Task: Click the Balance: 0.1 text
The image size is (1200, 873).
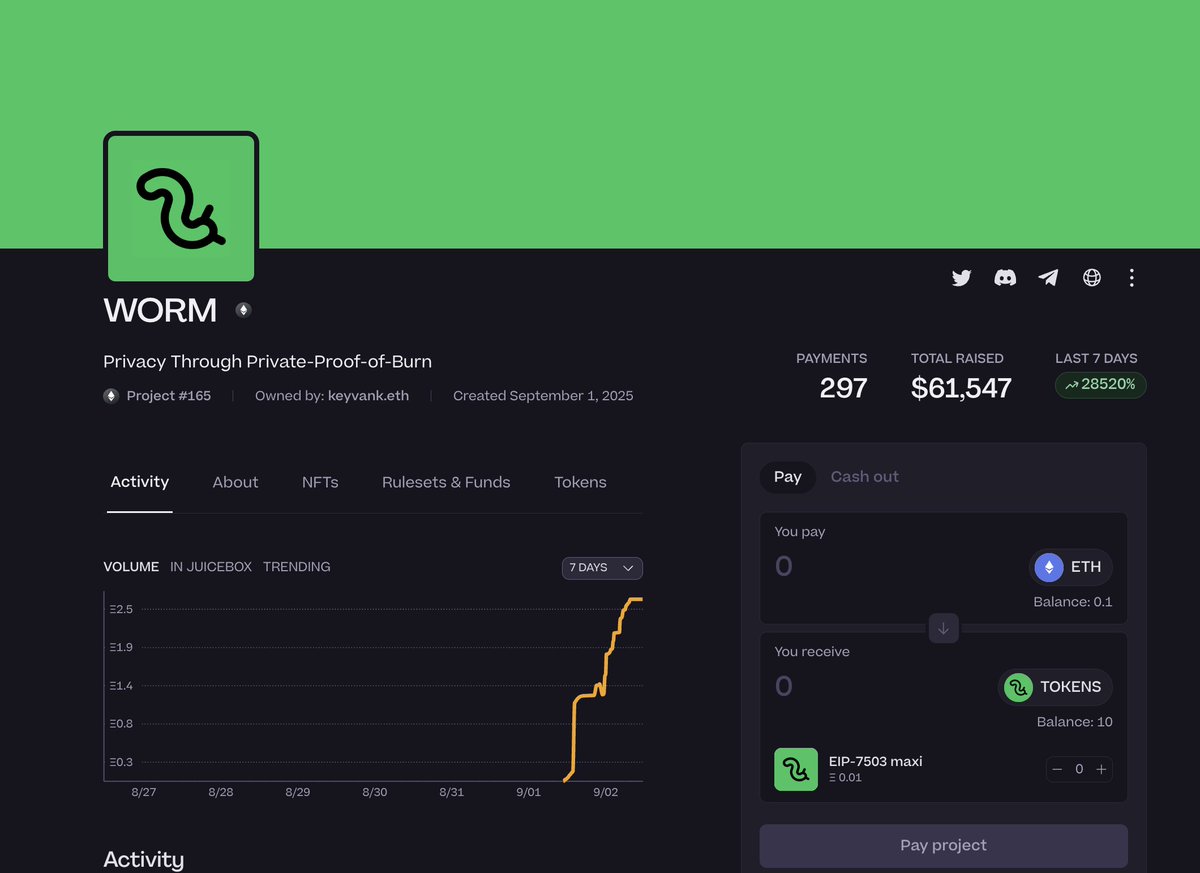Action: (x=1073, y=602)
